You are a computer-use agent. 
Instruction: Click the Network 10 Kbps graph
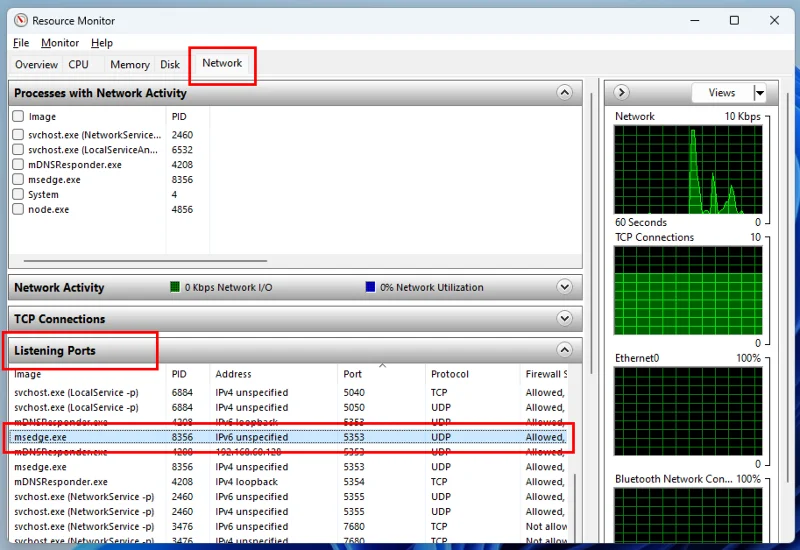click(688, 169)
